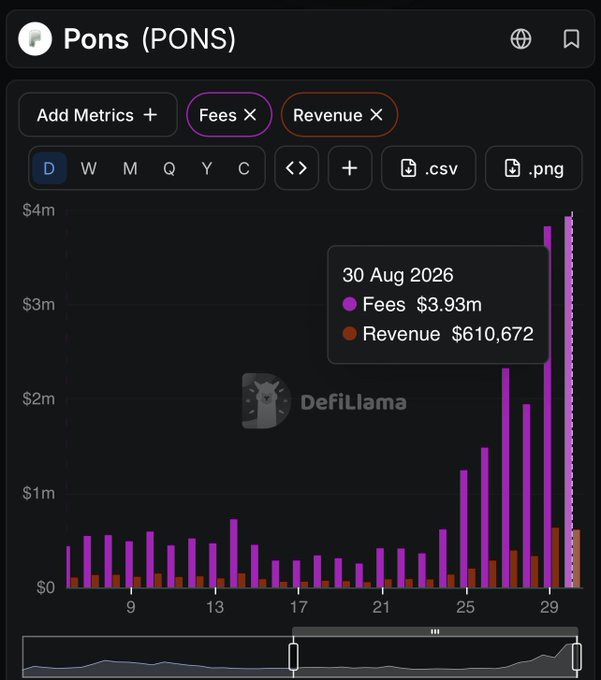Click the $2m y-axis label

click(39, 399)
